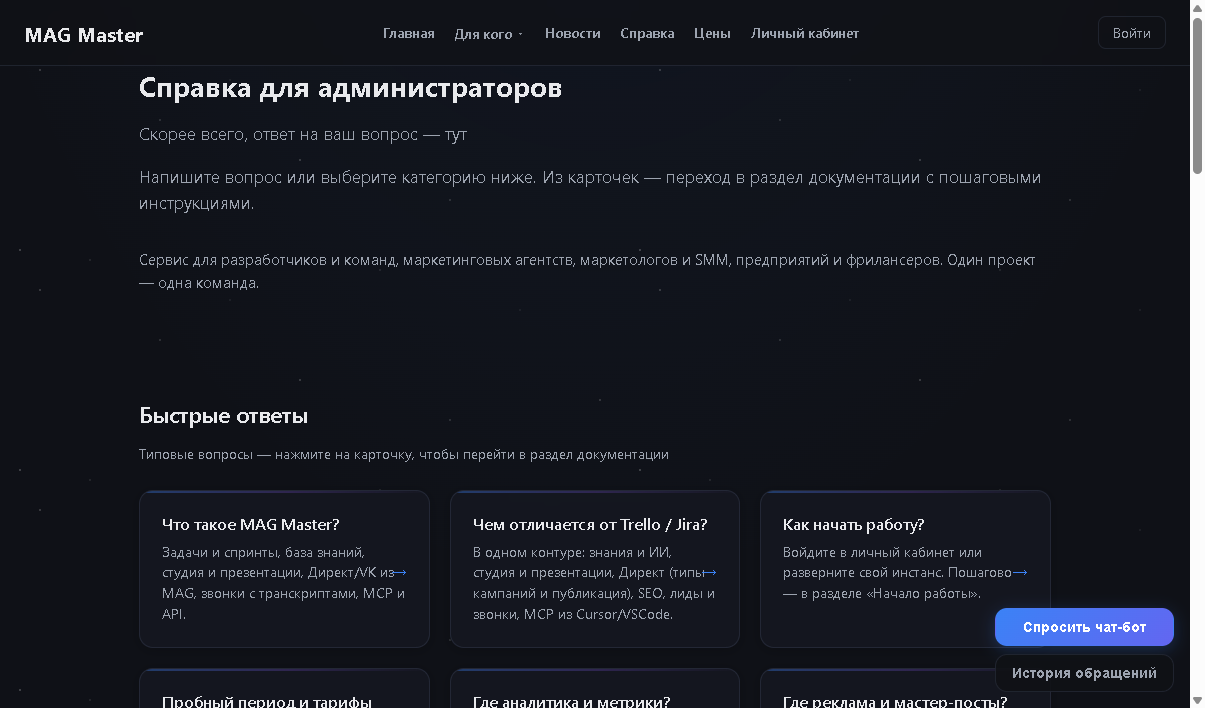The image size is (1205, 708).
Task: Open the Справка menu item
Action: (647, 33)
